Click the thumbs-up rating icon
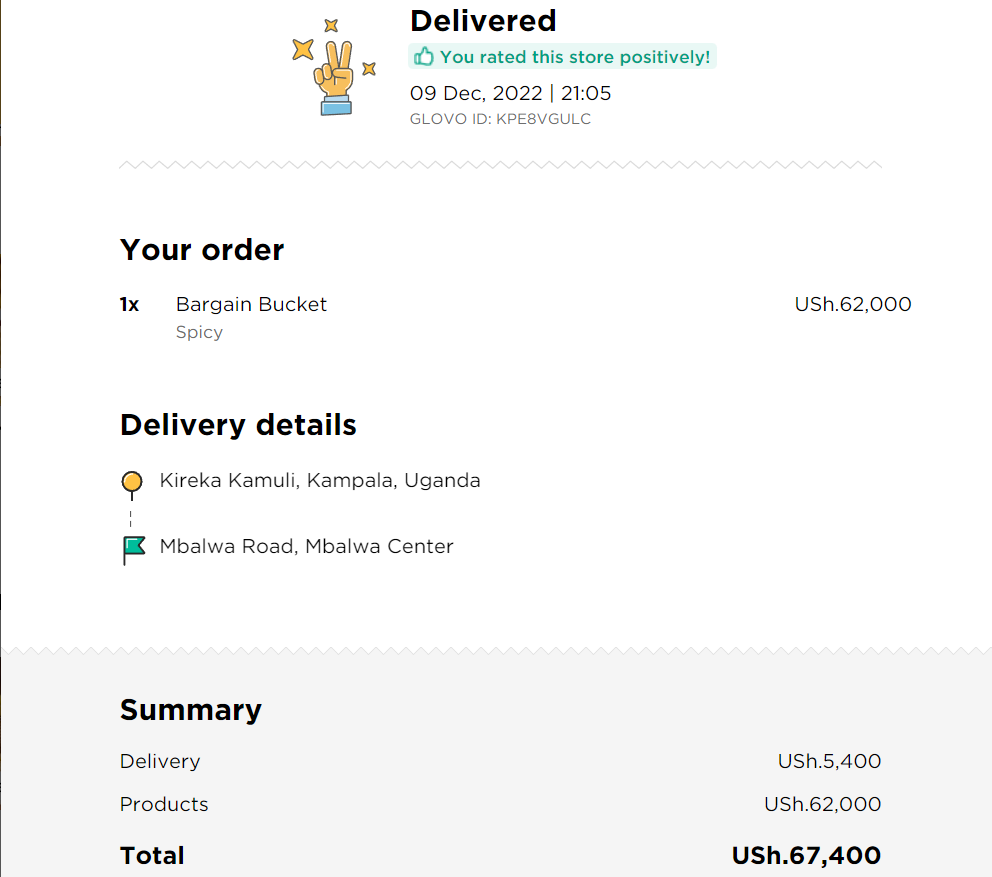This screenshot has height=877, width=992. (x=423, y=56)
